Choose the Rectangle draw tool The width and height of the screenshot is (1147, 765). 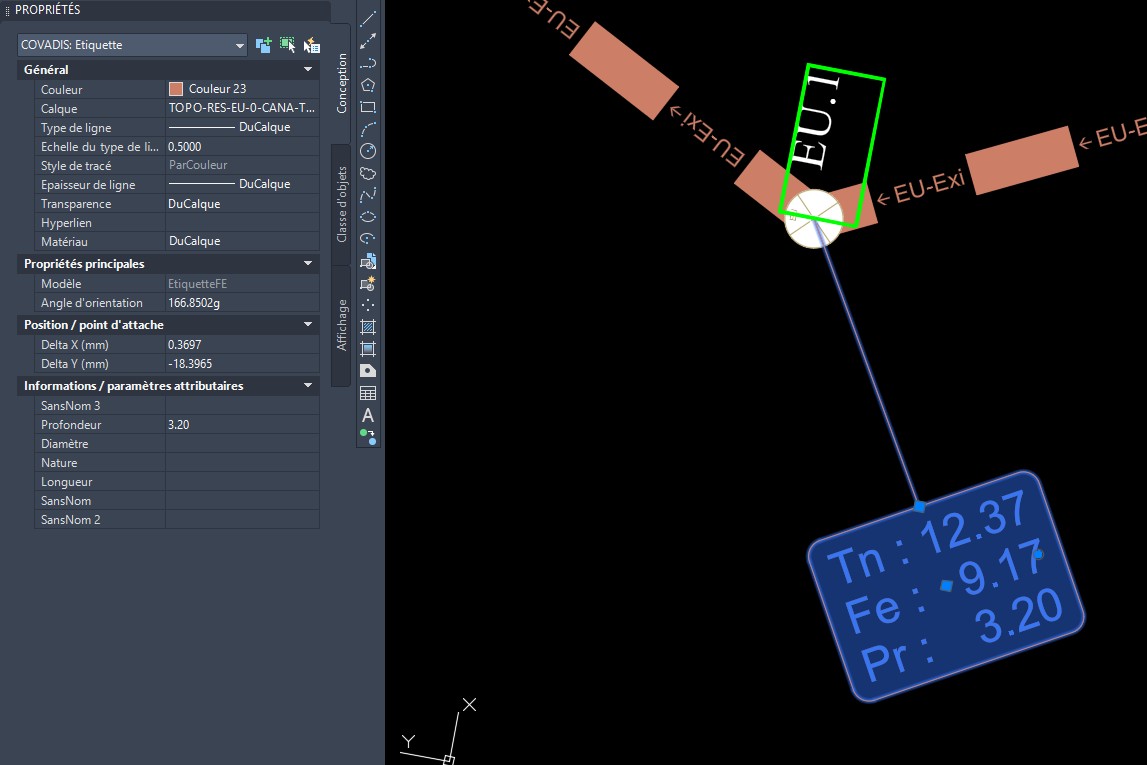point(368,107)
